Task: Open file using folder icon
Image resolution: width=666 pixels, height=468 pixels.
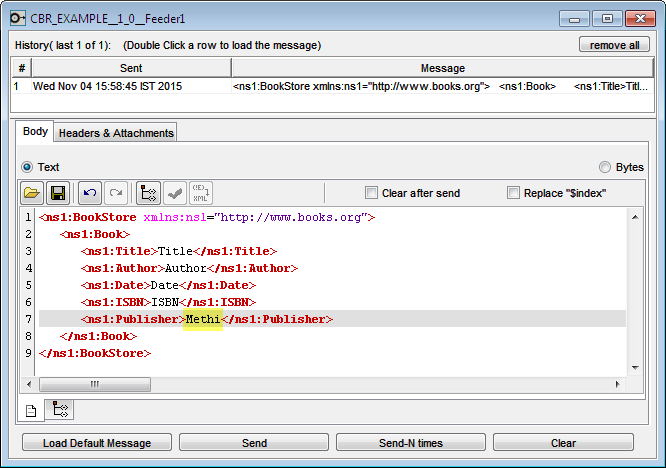Action: click(x=32, y=193)
